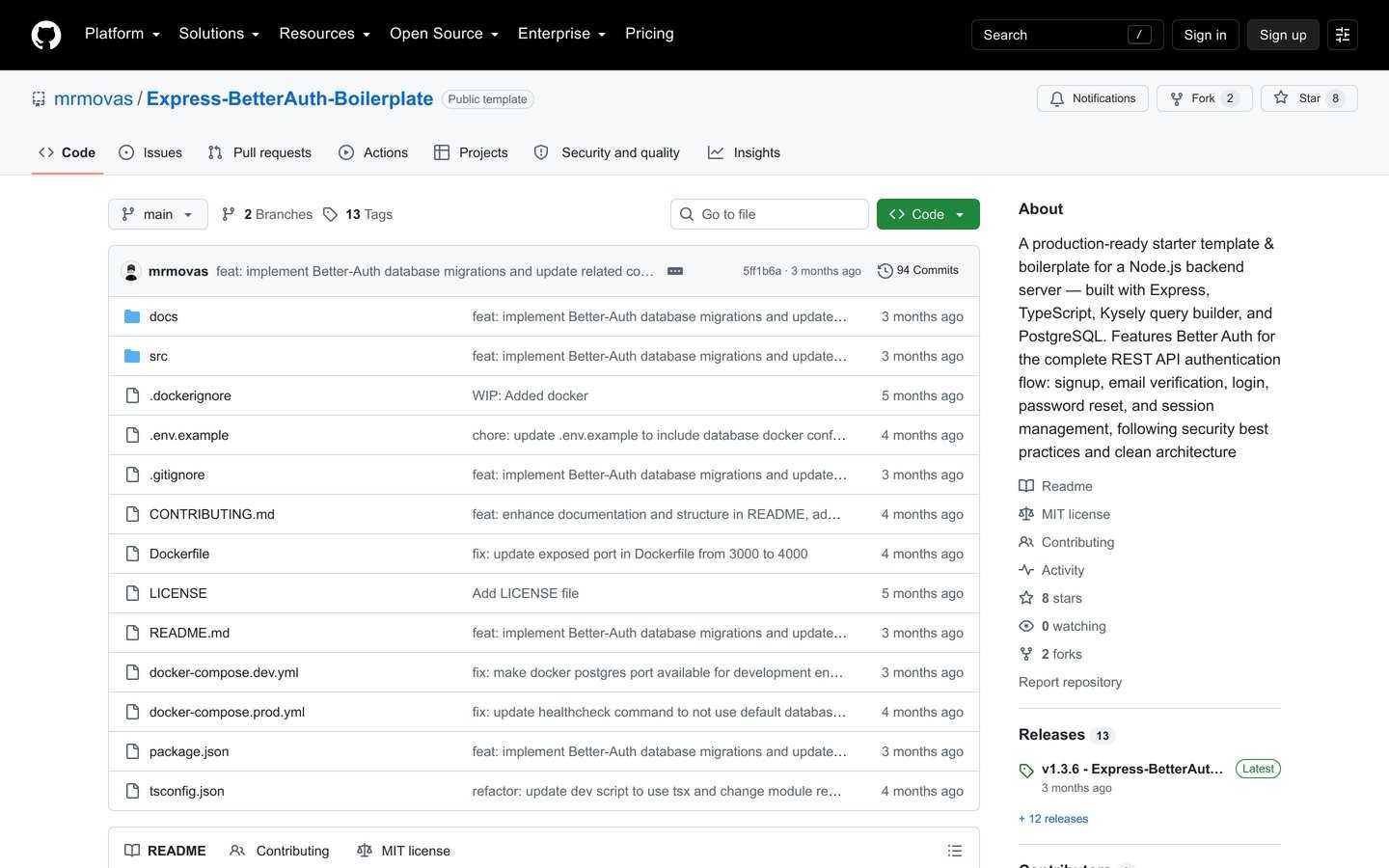Open the src folder
Viewport: 1389px width, 868px height.
158,356
